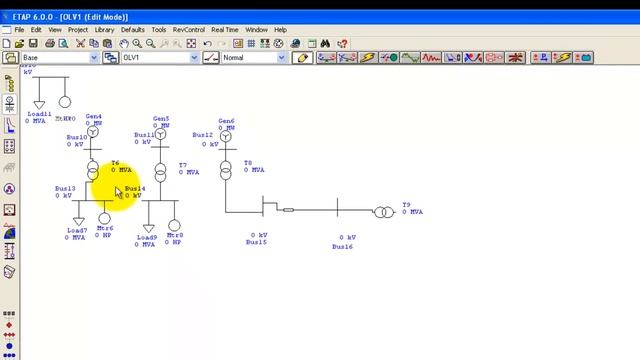Click the Cut scissors icon
This screenshot has height=360, width=640.
point(80,43)
